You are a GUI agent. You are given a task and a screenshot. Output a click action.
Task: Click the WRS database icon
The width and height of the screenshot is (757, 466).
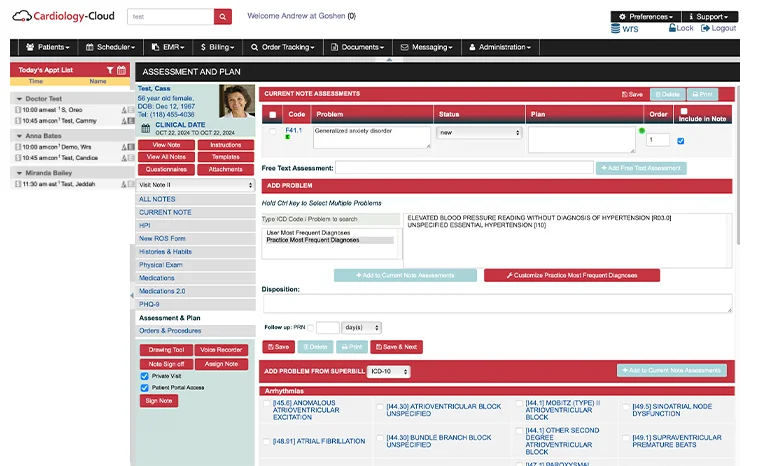[x=621, y=29]
